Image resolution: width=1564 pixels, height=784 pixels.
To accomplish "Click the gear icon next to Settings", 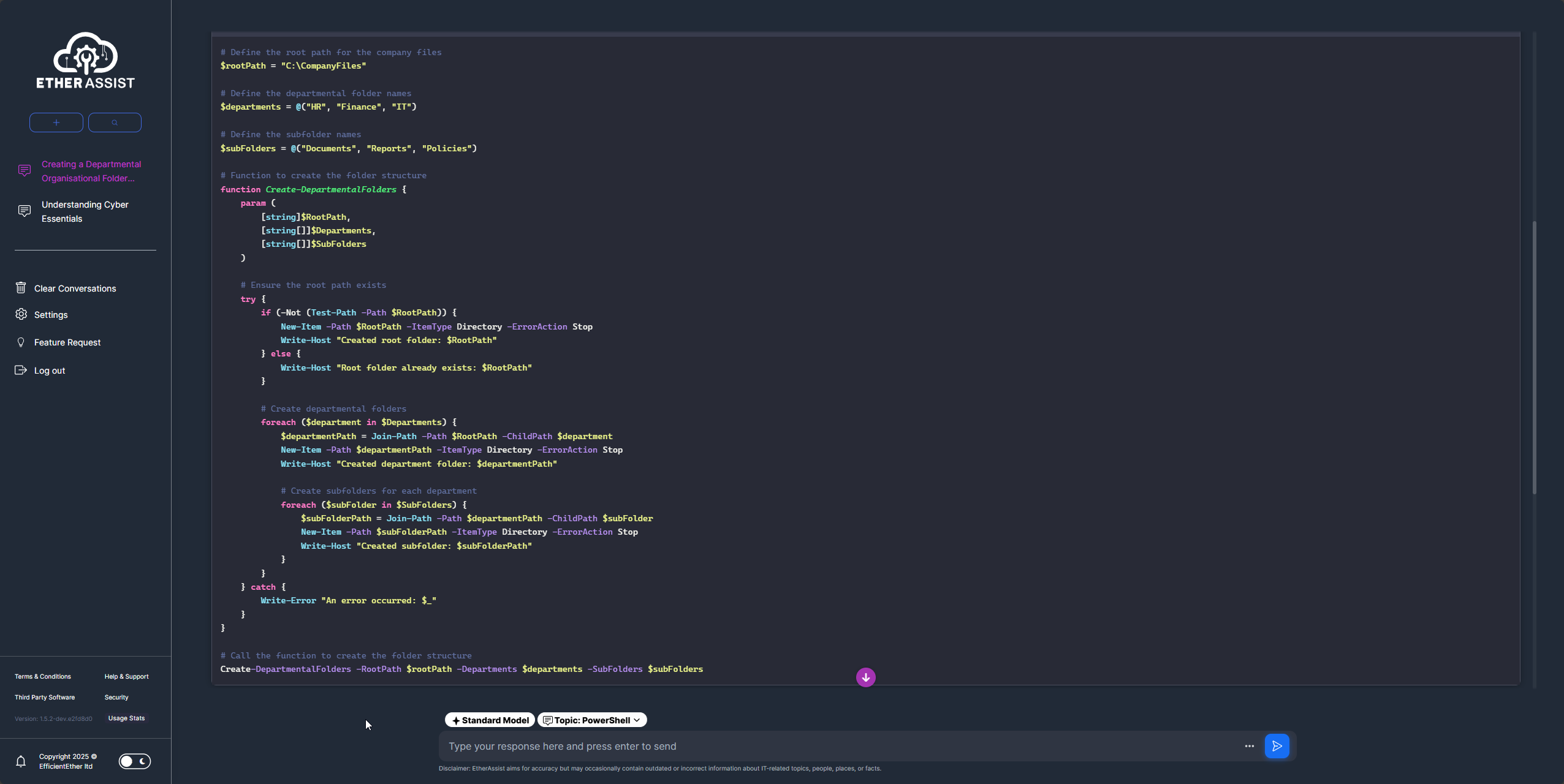I will pyautogui.click(x=21, y=314).
